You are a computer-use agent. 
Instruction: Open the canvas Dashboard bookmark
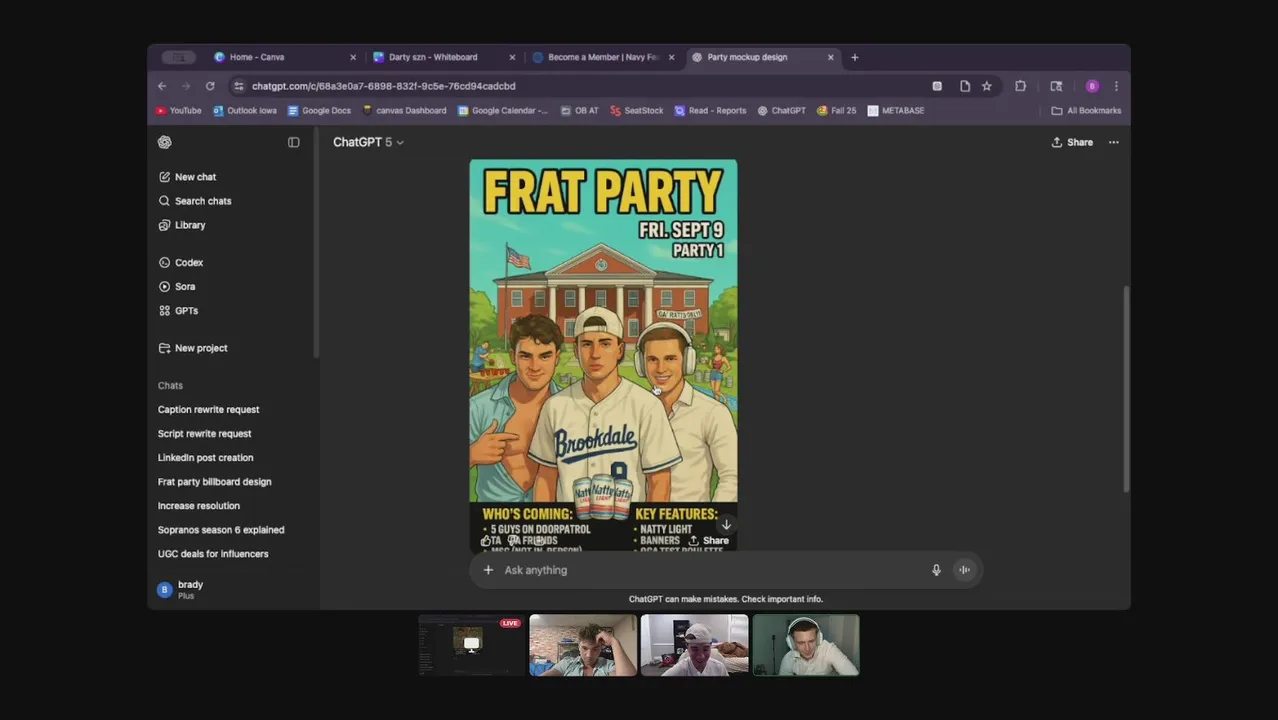pos(404,111)
